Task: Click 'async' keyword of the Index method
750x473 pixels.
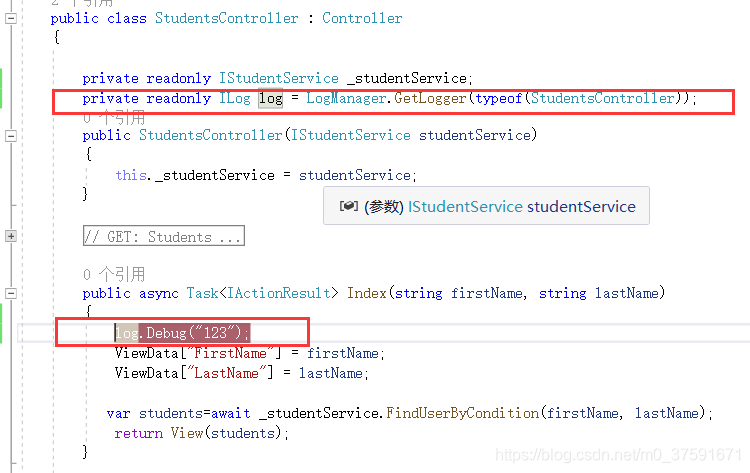Action: (x=158, y=293)
